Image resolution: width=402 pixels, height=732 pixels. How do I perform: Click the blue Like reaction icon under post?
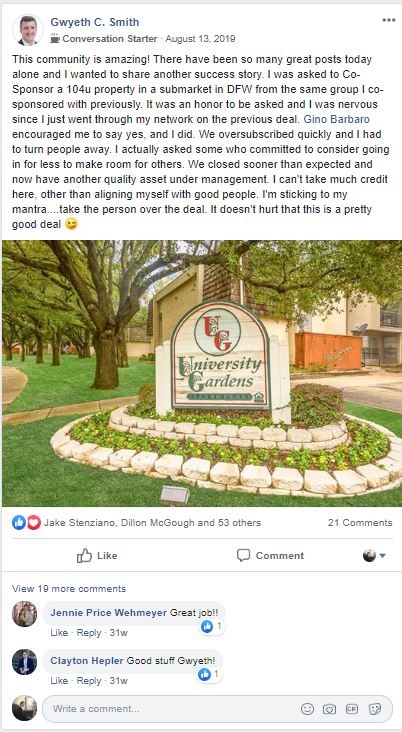pos(19,522)
